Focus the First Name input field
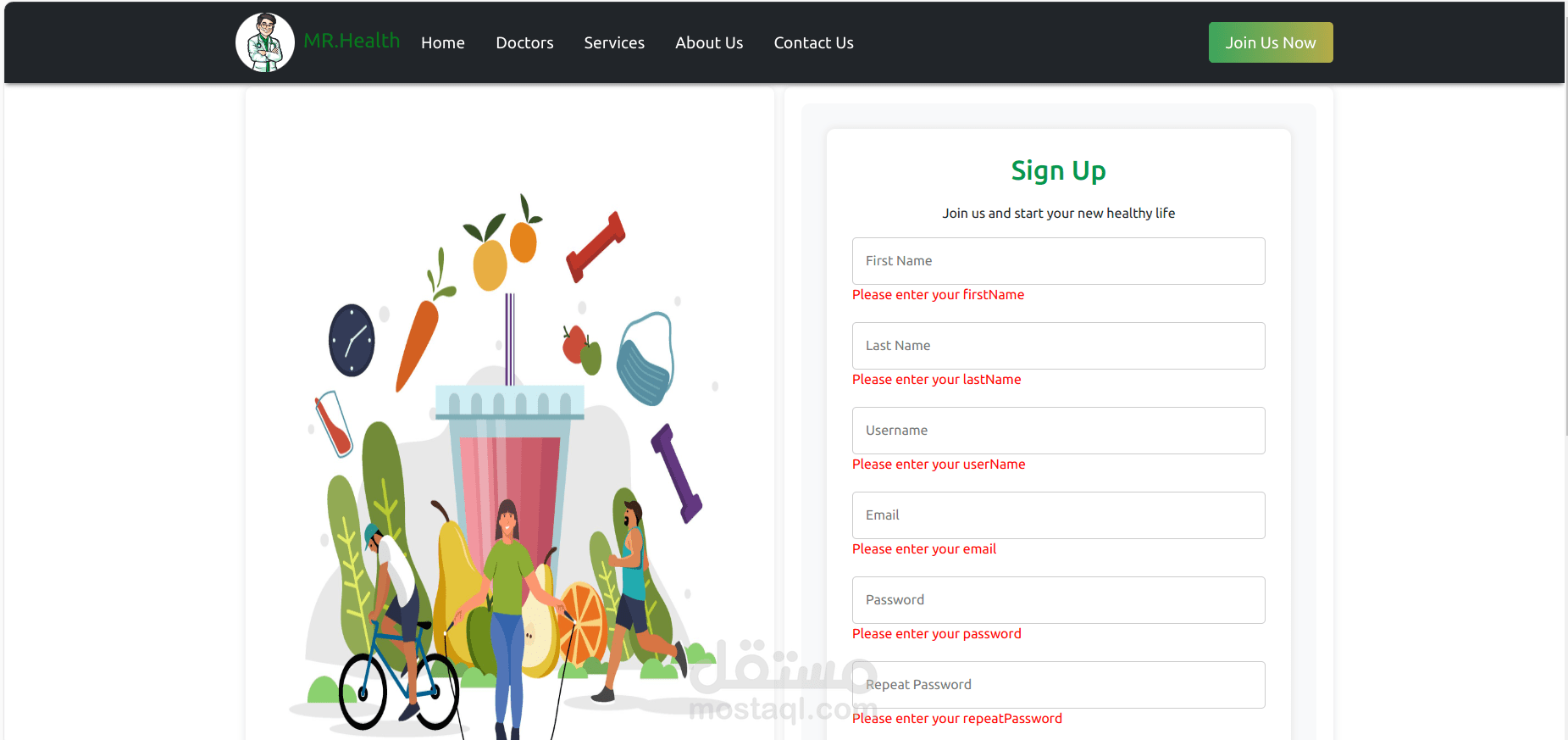 pos(1059,261)
